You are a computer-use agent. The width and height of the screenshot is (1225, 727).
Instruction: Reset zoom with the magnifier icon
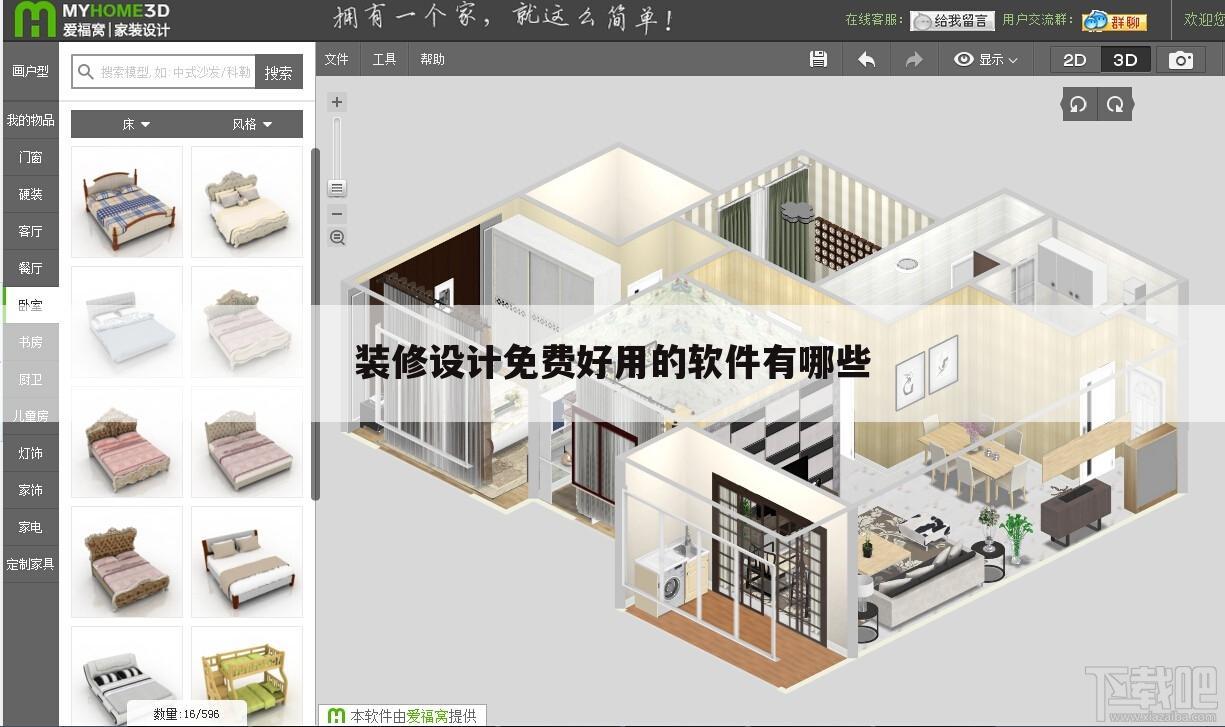[337, 237]
